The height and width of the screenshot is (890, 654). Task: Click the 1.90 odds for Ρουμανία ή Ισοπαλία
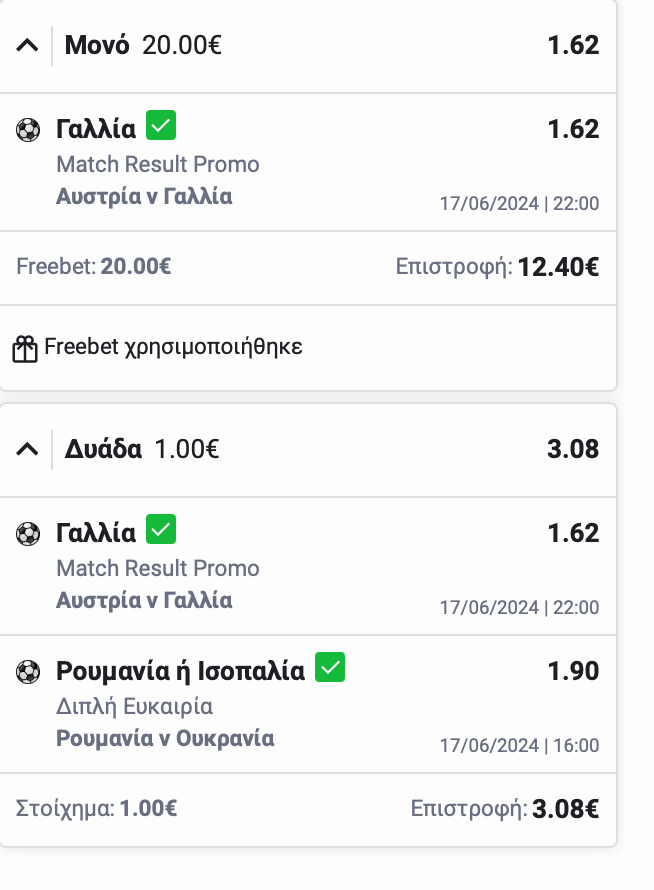tap(573, 671)
